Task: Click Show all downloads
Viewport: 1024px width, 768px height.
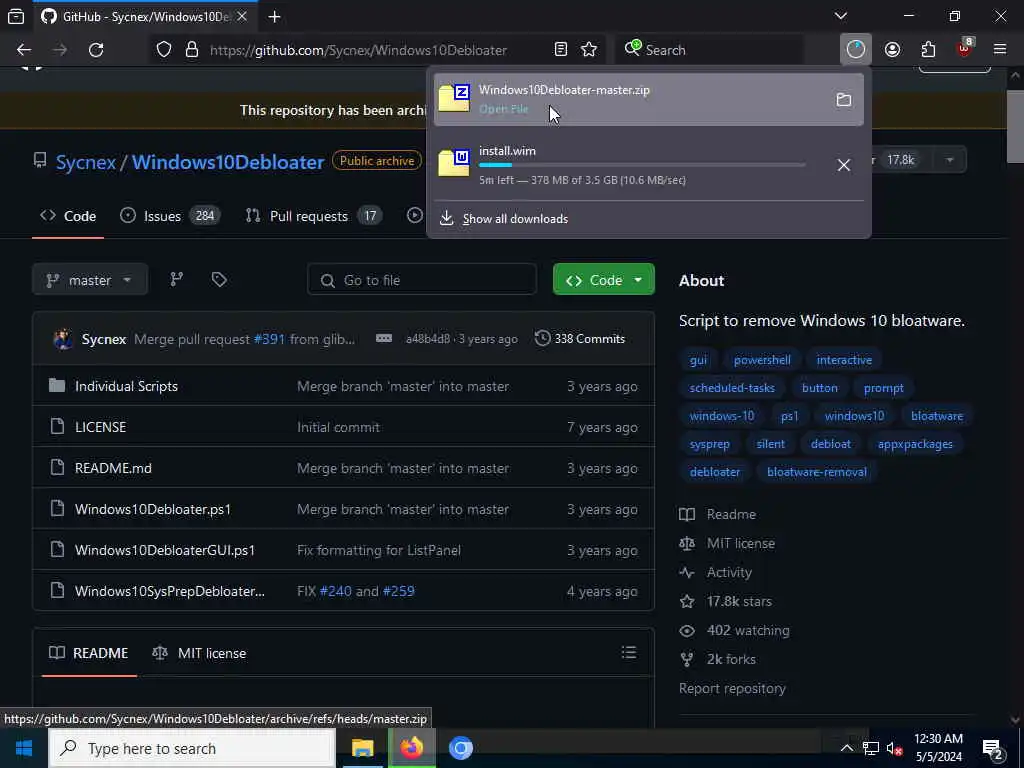Action: pos(515,219)
